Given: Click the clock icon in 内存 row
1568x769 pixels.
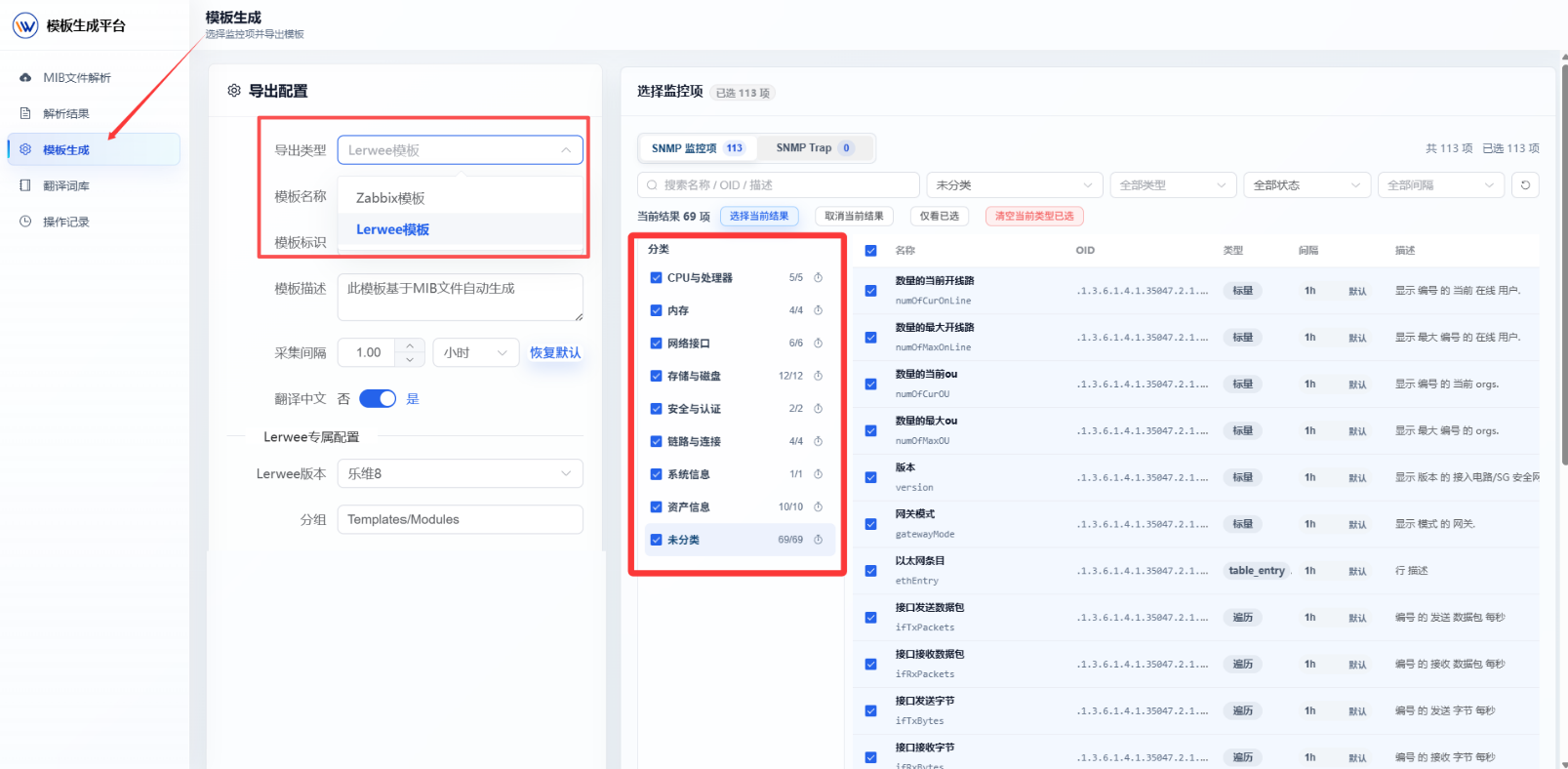Looking at the screenshot, I should pos(818,310).
